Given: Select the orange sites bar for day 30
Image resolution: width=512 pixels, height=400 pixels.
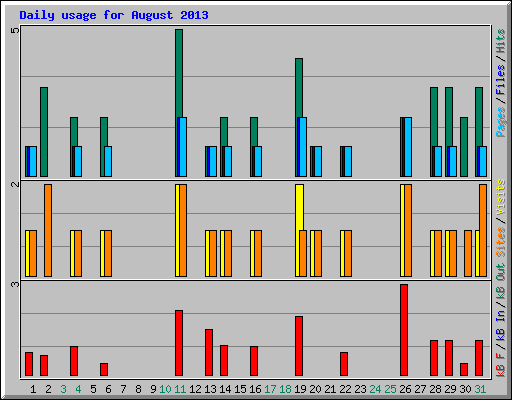Looking at the screenshot, I should 468,253.
